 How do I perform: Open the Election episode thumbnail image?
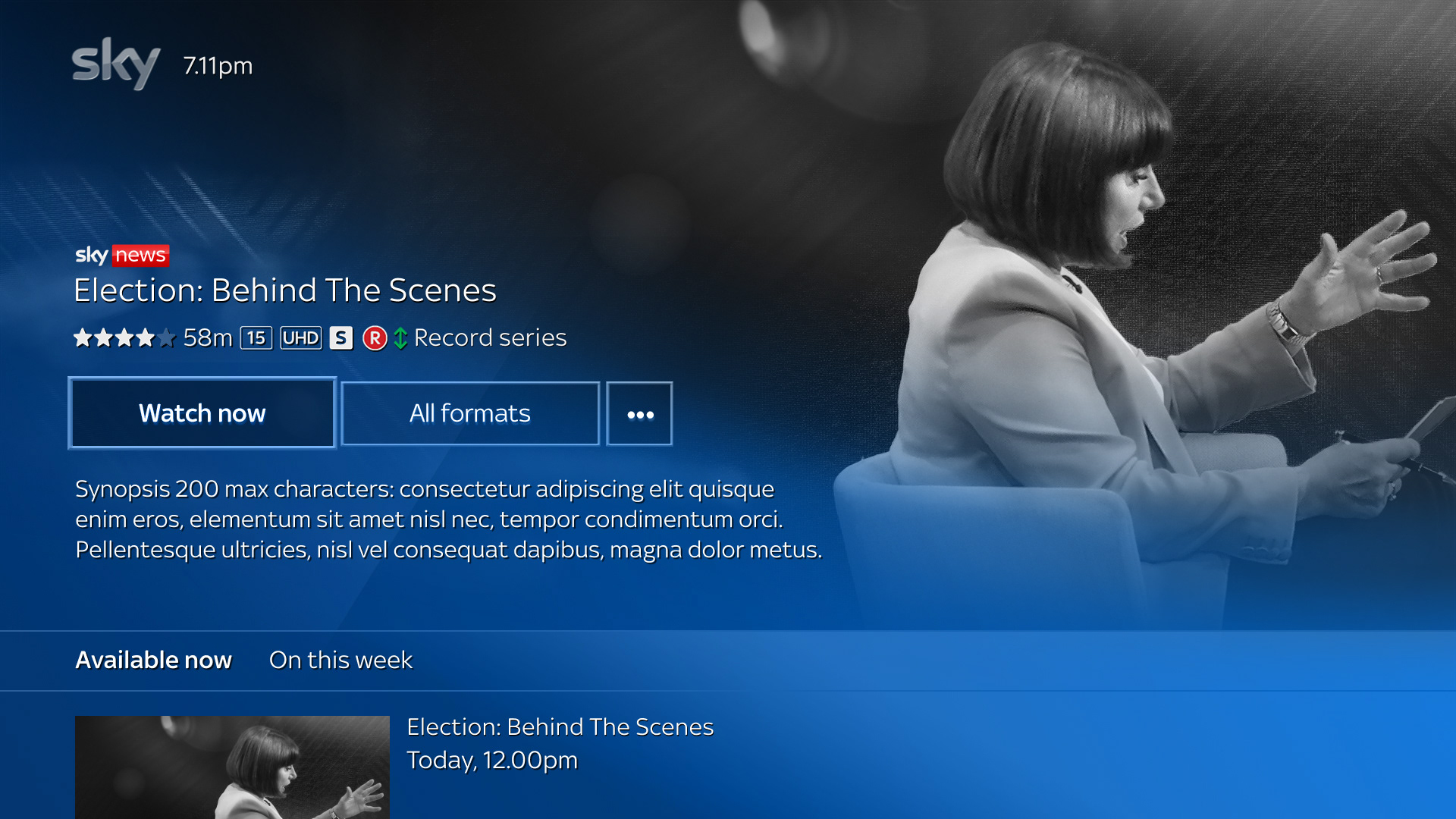(232, 767)
